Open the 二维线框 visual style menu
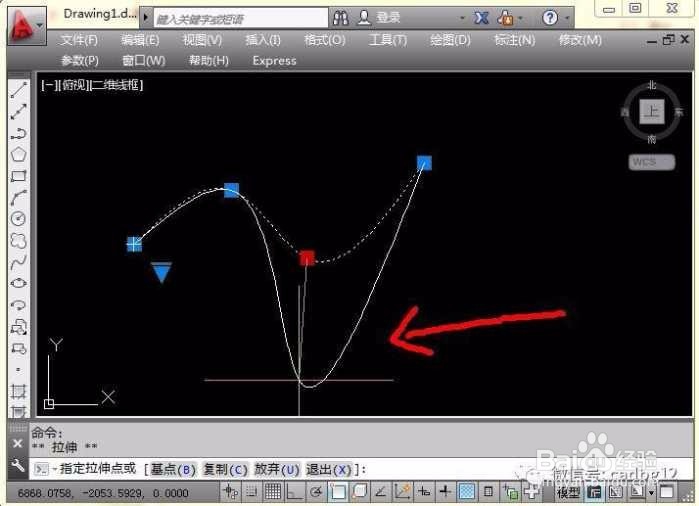The width and height of the screenshot is (699, 506). [x=117, y=85]
